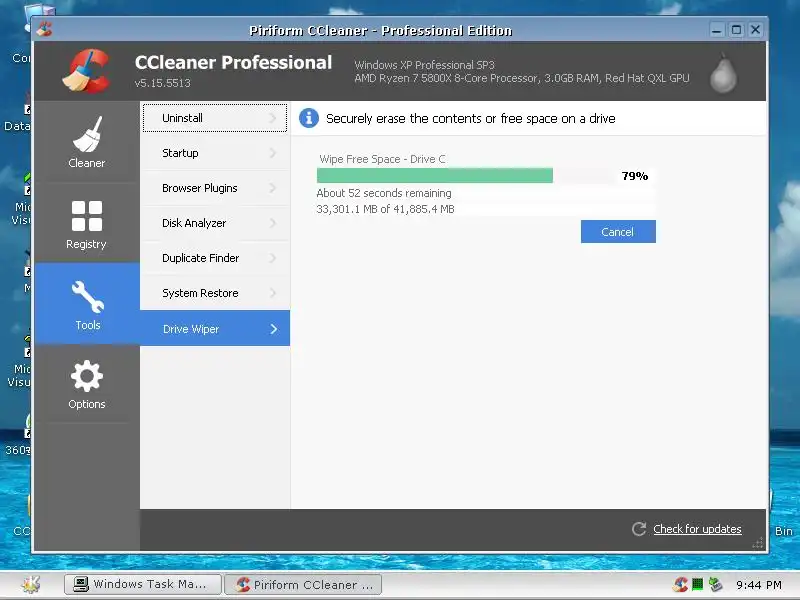Click the Check for updates link
Viewport: 800px width, 600px height.
click(x=697, y=529)
